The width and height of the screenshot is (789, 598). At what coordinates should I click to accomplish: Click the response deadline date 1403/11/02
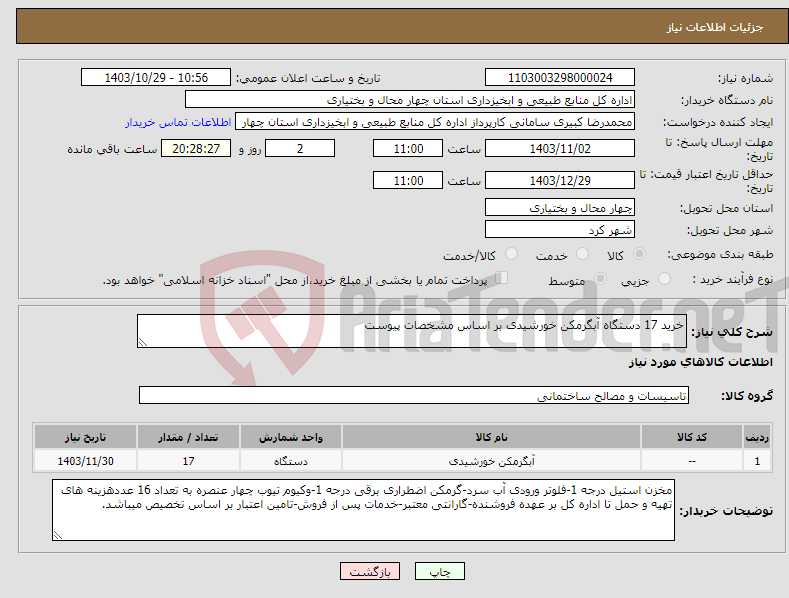pyautogui.click(x=560, y=148)
